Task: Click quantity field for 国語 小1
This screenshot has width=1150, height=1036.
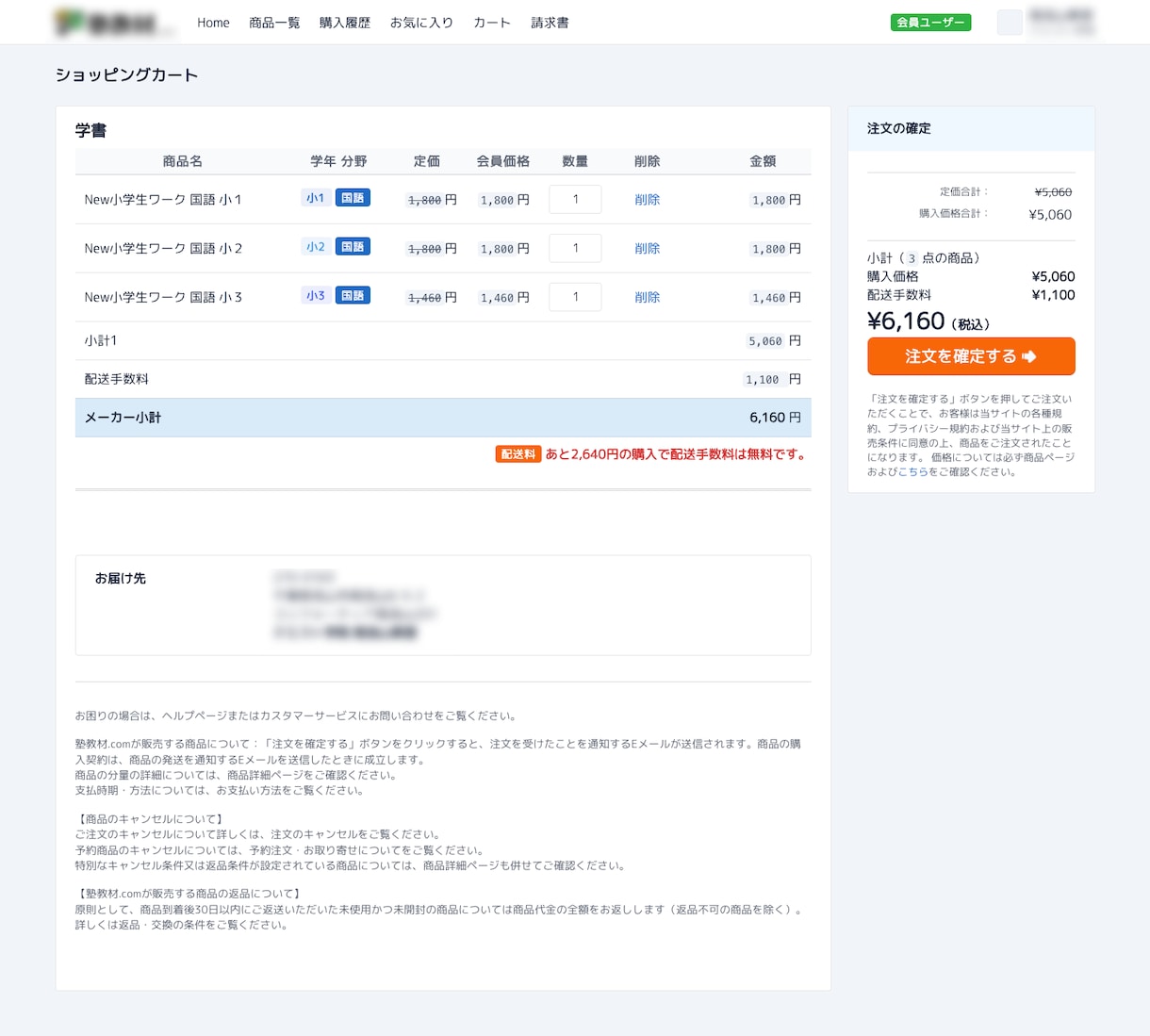Action: click(x=575, y=199)
